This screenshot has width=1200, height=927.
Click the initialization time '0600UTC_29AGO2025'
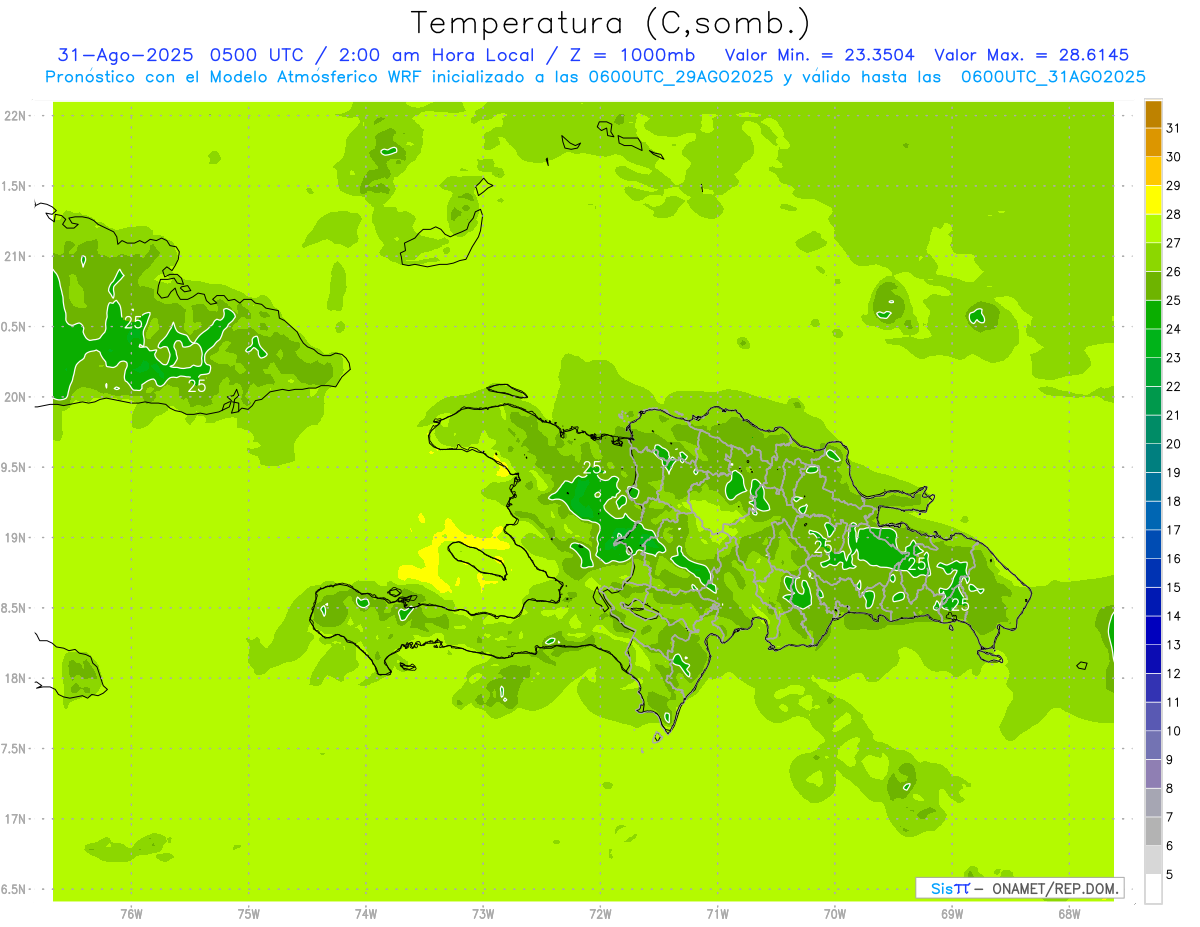[x=681, y=77]
